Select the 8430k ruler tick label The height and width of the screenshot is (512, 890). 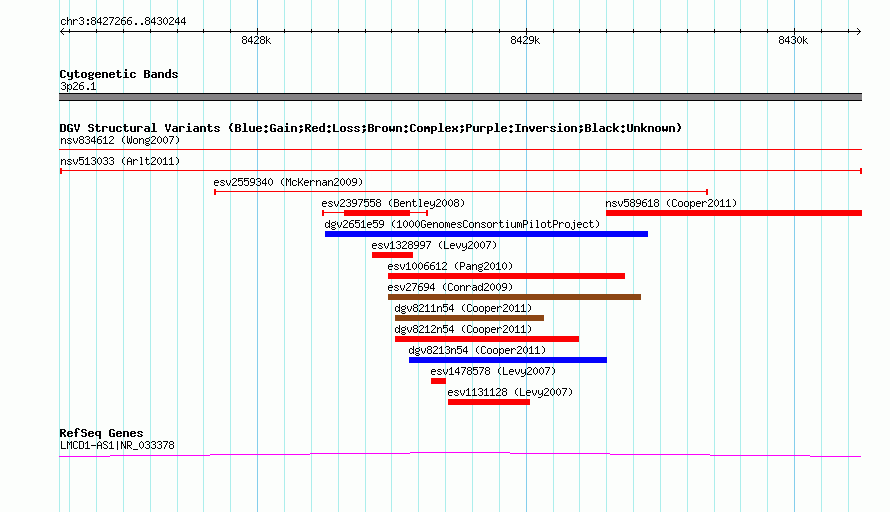pos(793,40)
